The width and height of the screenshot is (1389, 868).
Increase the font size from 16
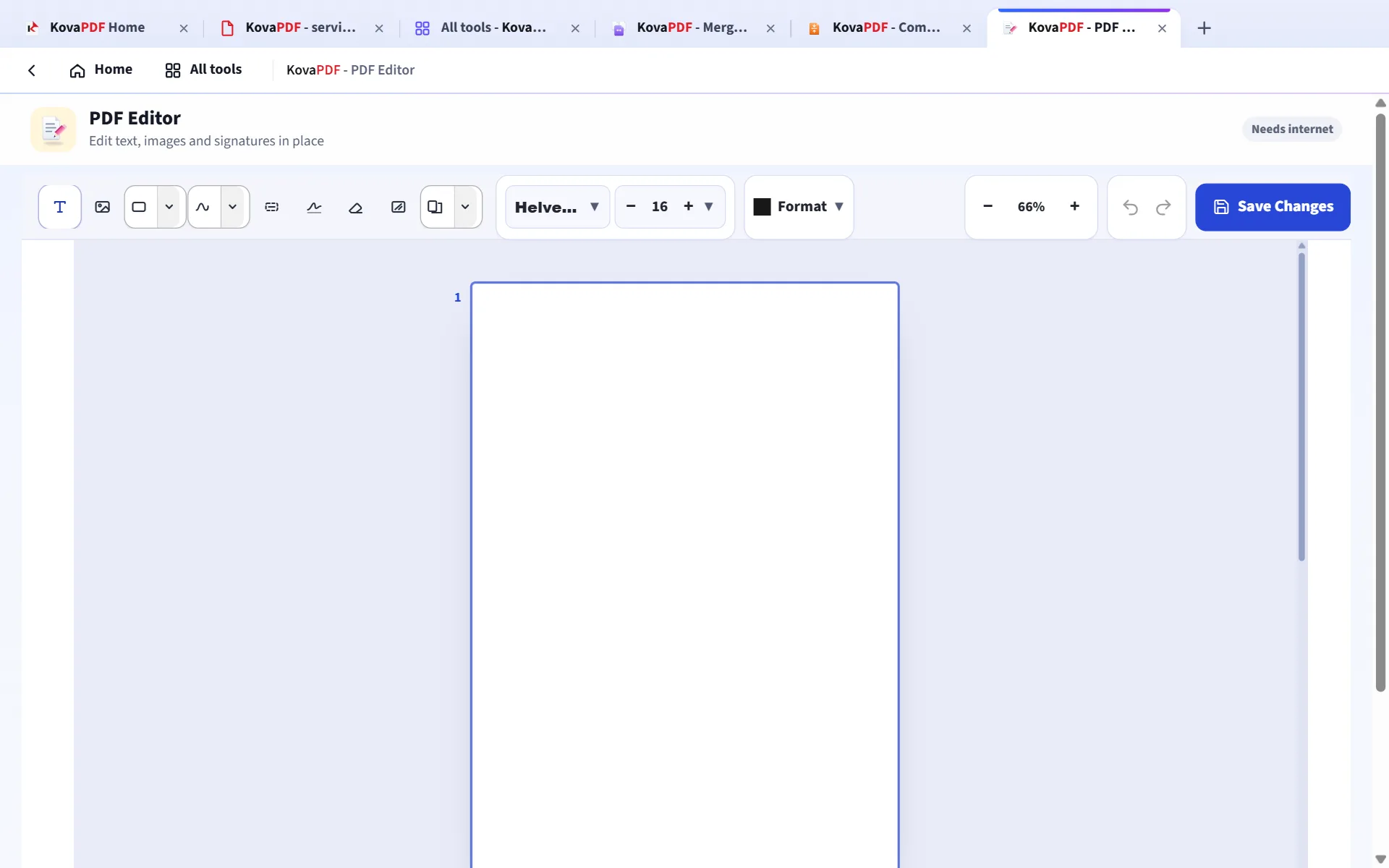coord(688,206)
